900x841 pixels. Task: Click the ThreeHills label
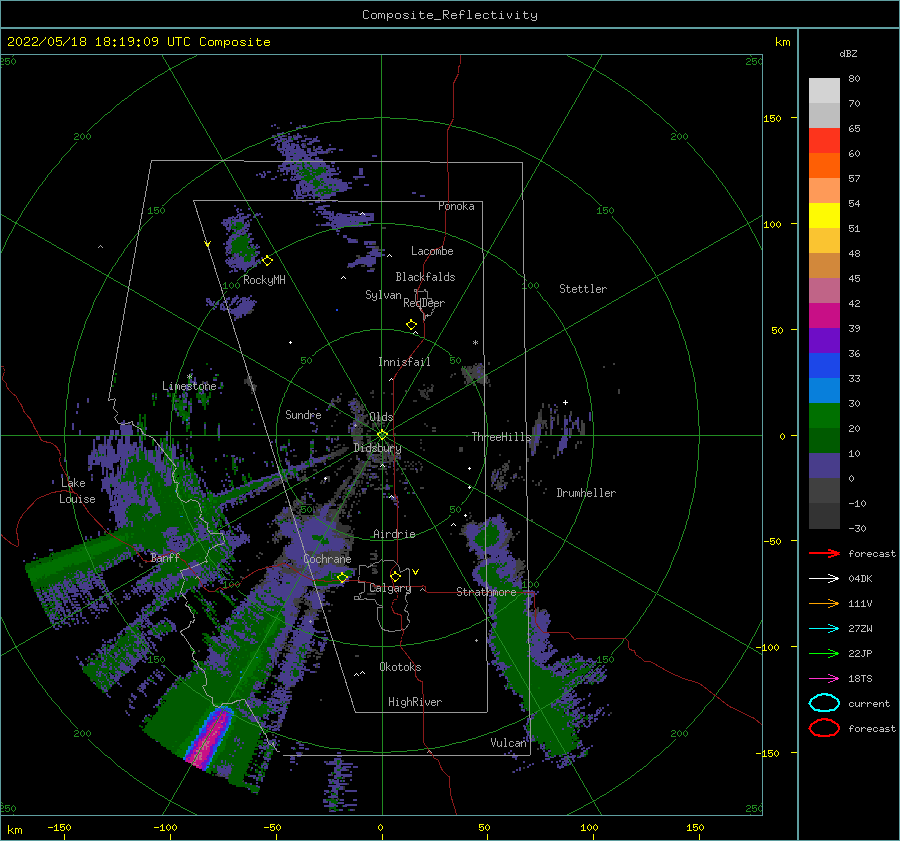501,437
